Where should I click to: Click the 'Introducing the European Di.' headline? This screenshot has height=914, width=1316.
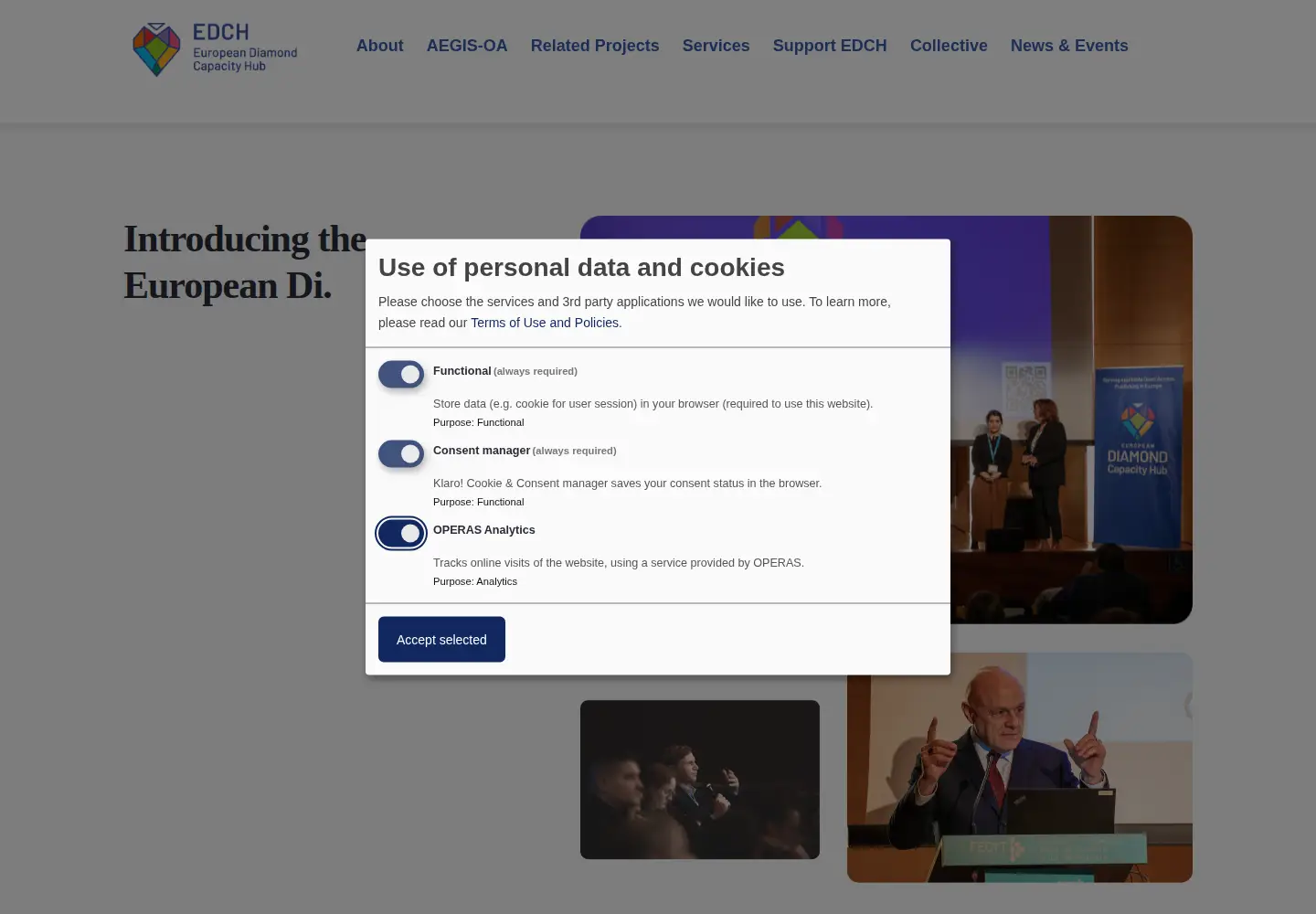245,262
